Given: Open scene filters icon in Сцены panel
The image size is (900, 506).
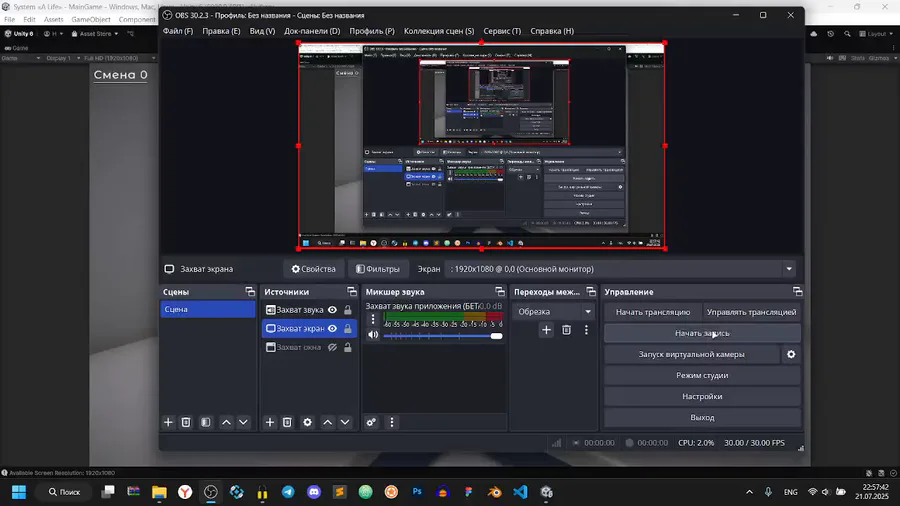Looking at the screenshot, I should click(x=205, y=422).
